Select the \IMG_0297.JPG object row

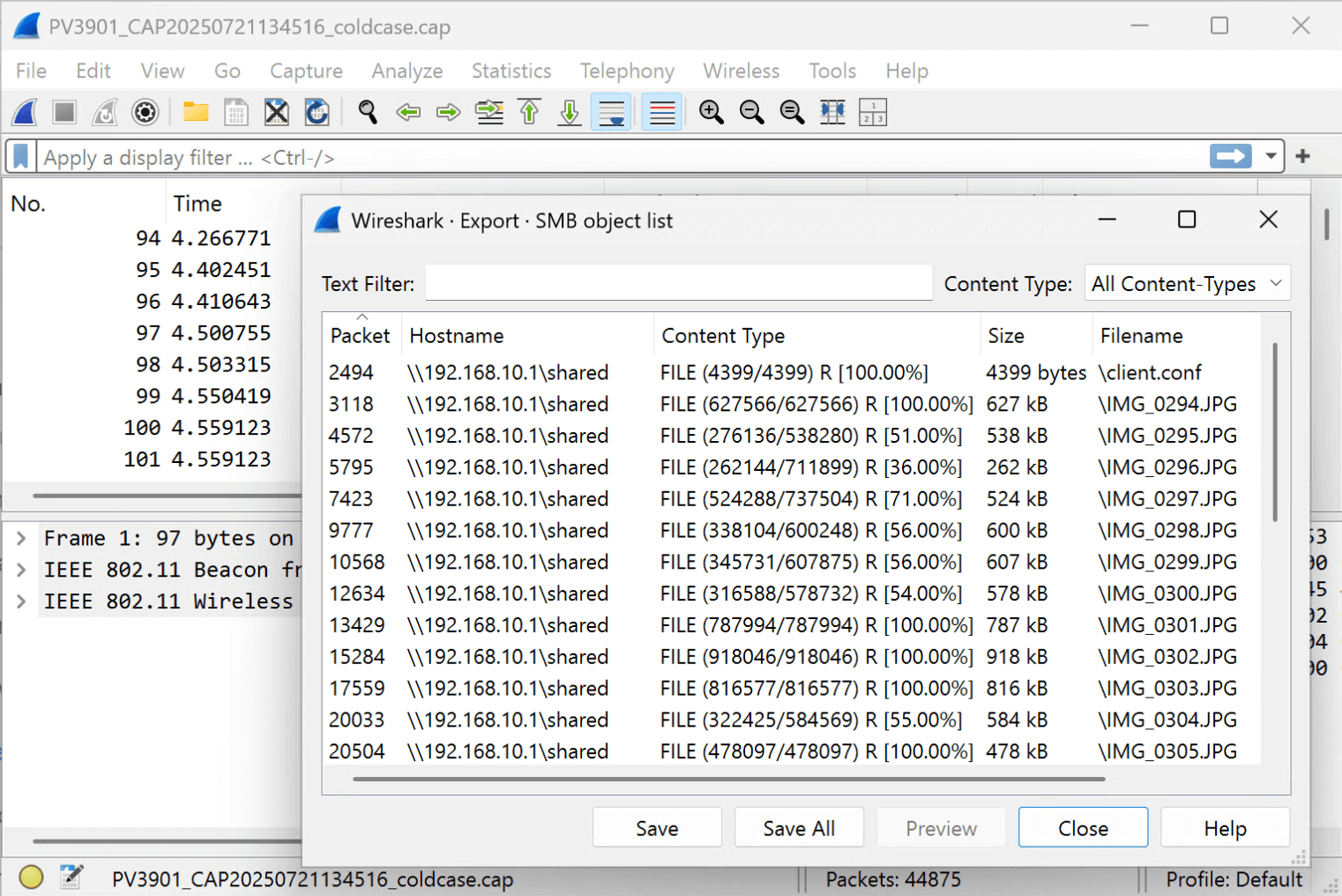(792, 498)
